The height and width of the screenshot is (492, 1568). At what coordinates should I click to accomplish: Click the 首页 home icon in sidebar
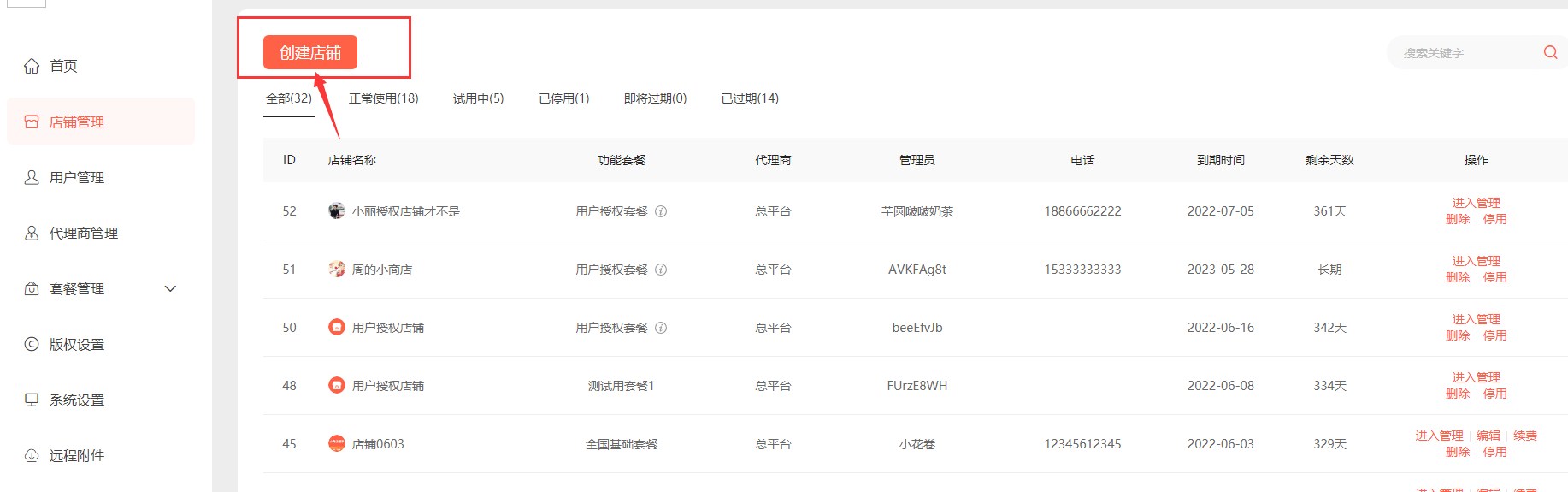(x=32, y=66)
